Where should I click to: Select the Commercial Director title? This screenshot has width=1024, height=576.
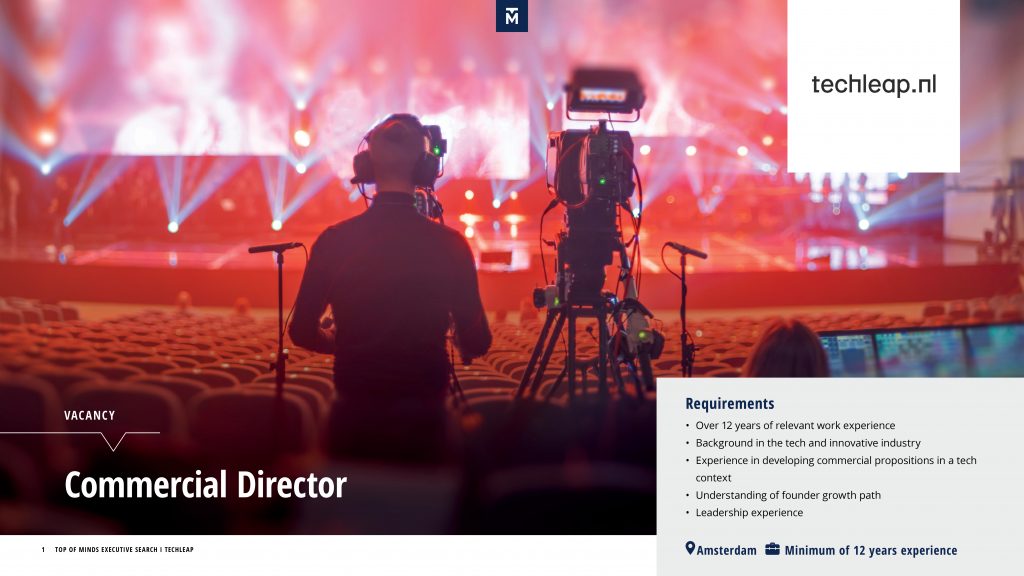(x=205, y=485)
